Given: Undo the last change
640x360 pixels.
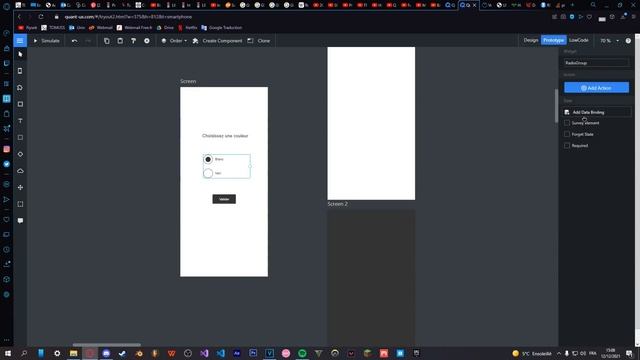Looking at the screenshot, I should click(x=74, y=41).
